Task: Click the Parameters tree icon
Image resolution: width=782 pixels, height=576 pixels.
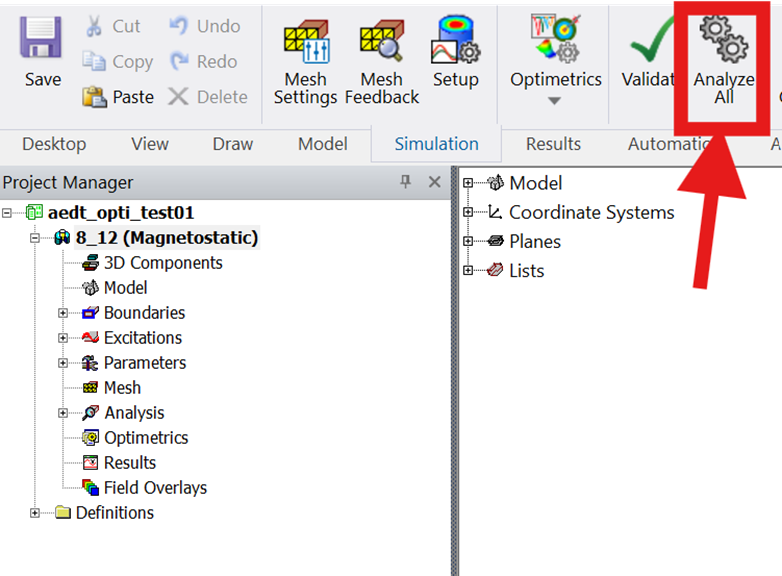Action: pos(90,363)
